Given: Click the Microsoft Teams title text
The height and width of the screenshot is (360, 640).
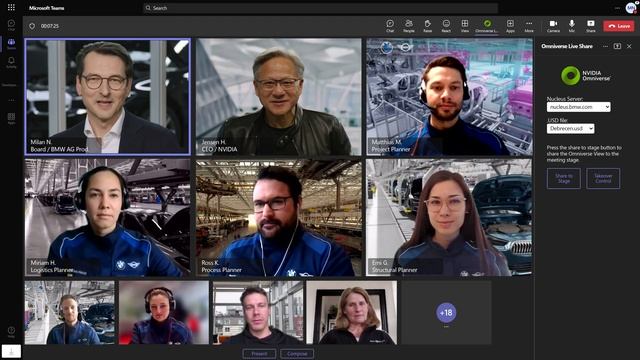Looking at the screenshot, I should point(47,8).
